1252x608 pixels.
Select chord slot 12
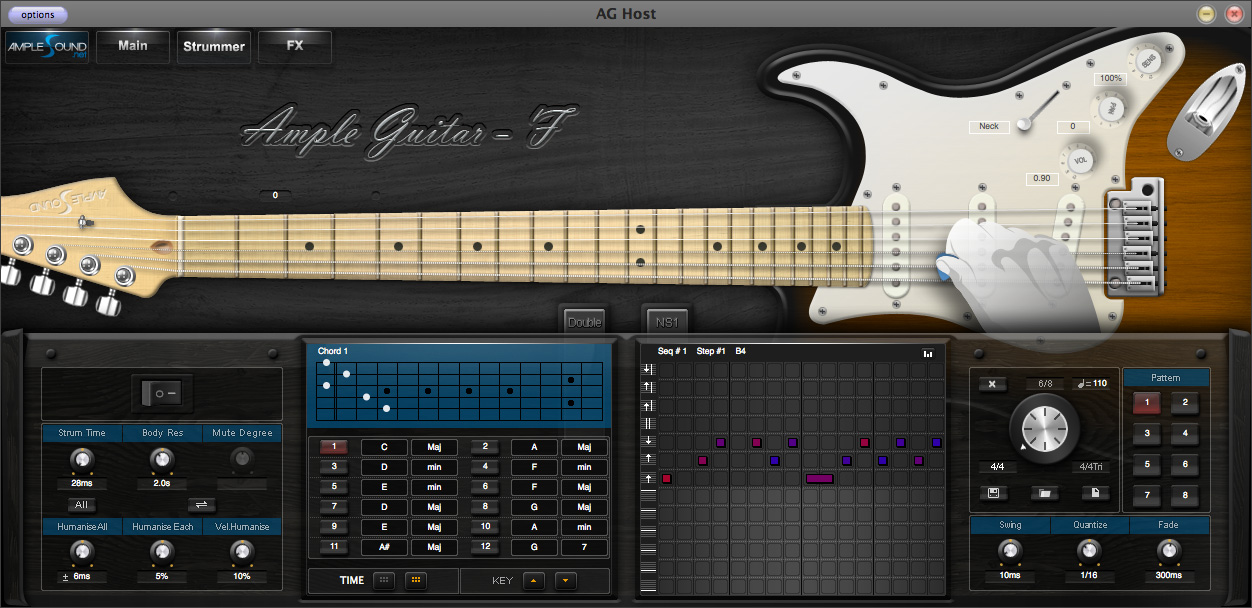tap(484, 547)
